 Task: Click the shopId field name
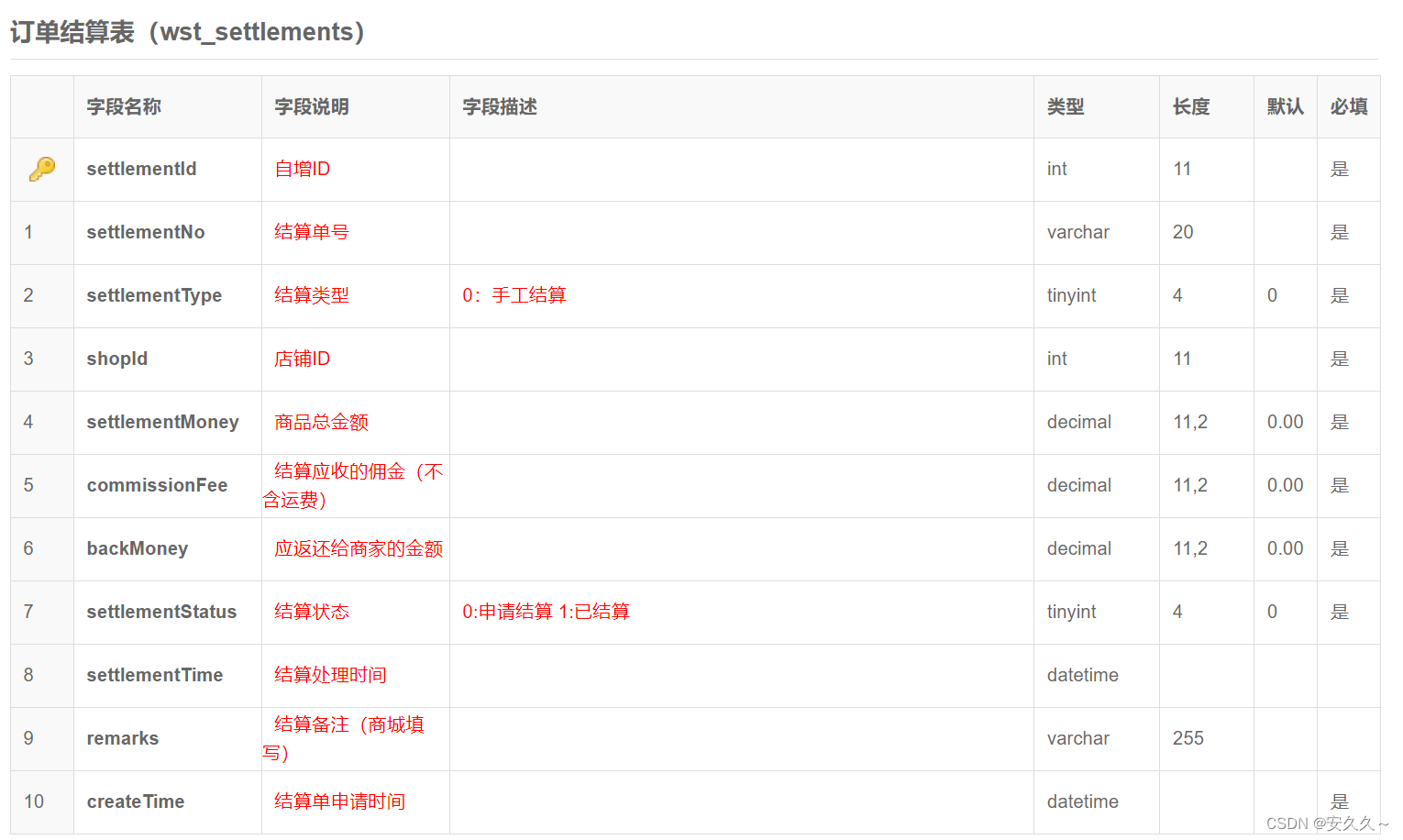(x=116, y=359)
